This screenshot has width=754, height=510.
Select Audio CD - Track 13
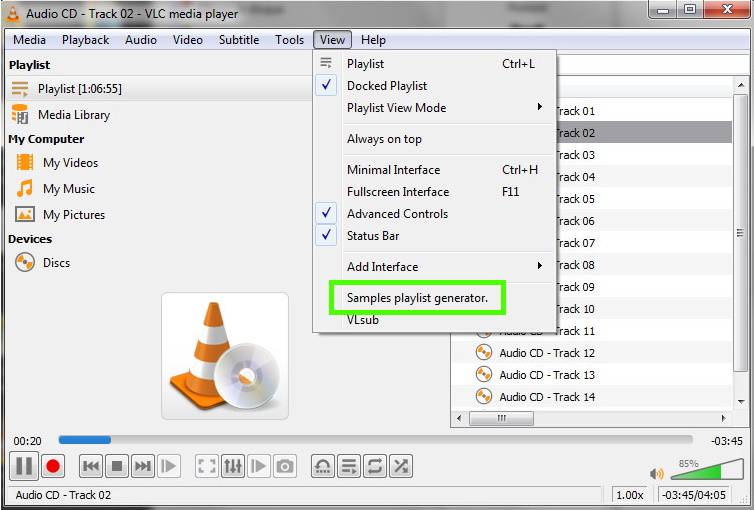(547, 375)
